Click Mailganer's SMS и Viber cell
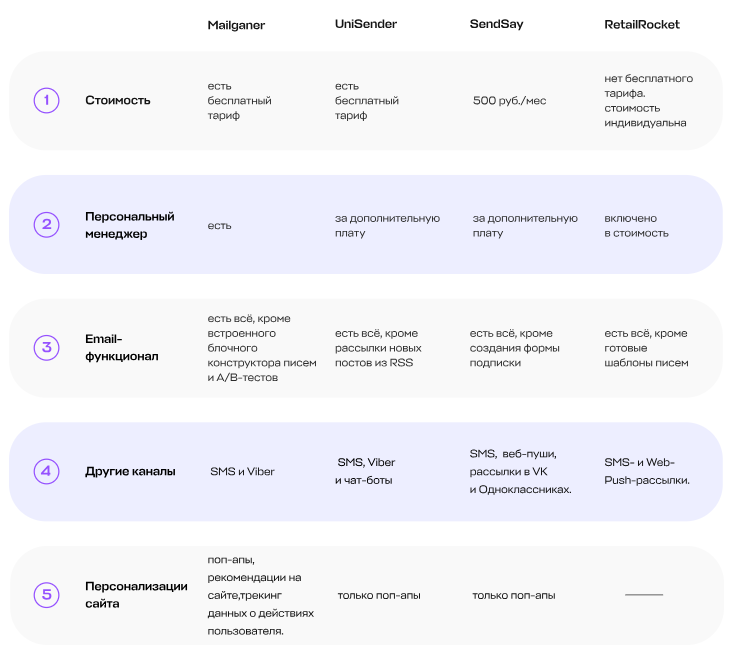730x650 pixels. [x=242, y=471]
